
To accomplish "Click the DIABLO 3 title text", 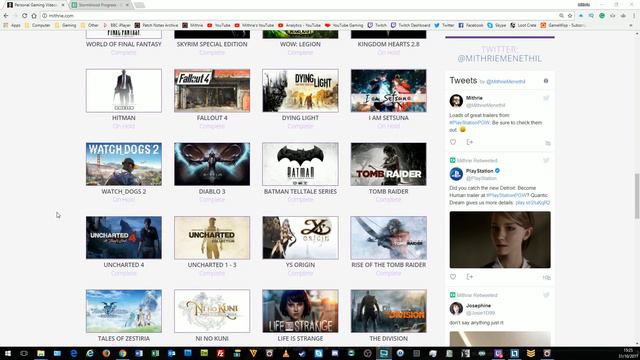I will tap(212, 191).
